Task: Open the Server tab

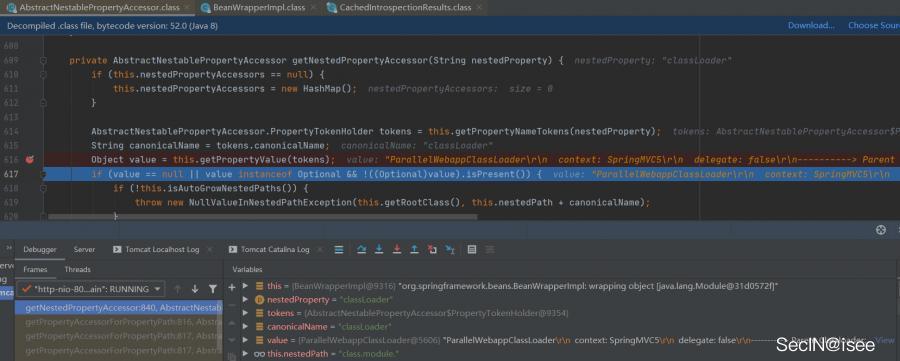Action: coord(84,250)
